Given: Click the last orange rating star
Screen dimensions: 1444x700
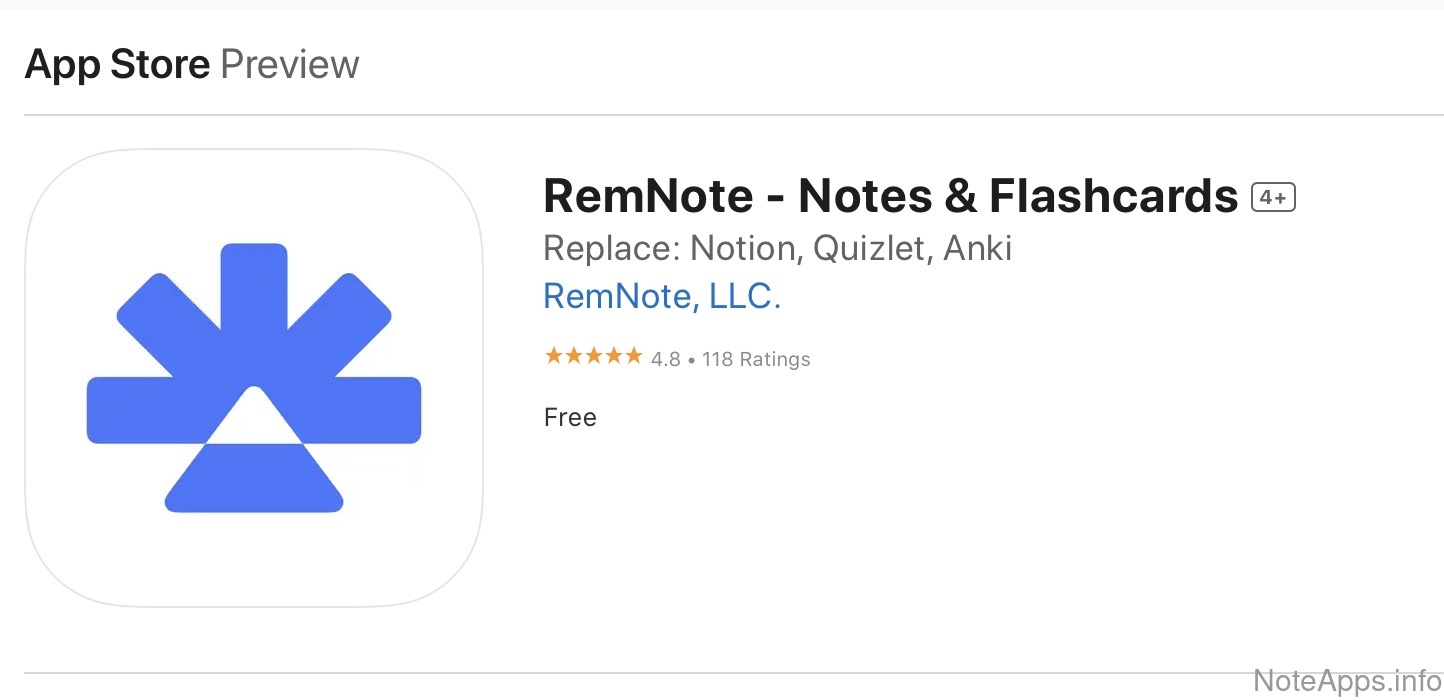Looking at the screenshot, I should click(633, 356).
